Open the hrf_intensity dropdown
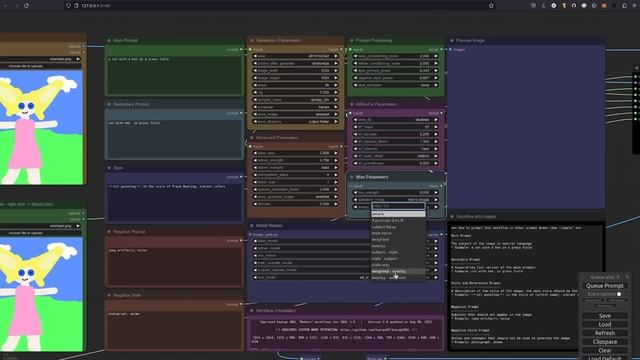This screenshot has height=360, width=640. point(396,149)
